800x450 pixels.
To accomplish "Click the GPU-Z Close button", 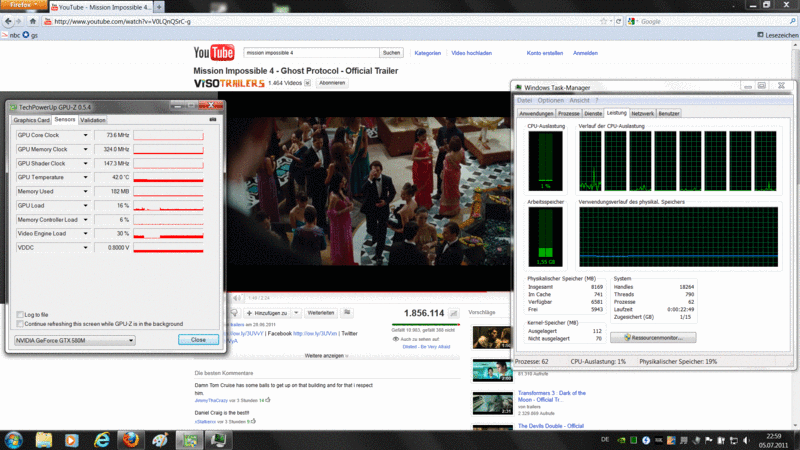I will tap(198, 340).
